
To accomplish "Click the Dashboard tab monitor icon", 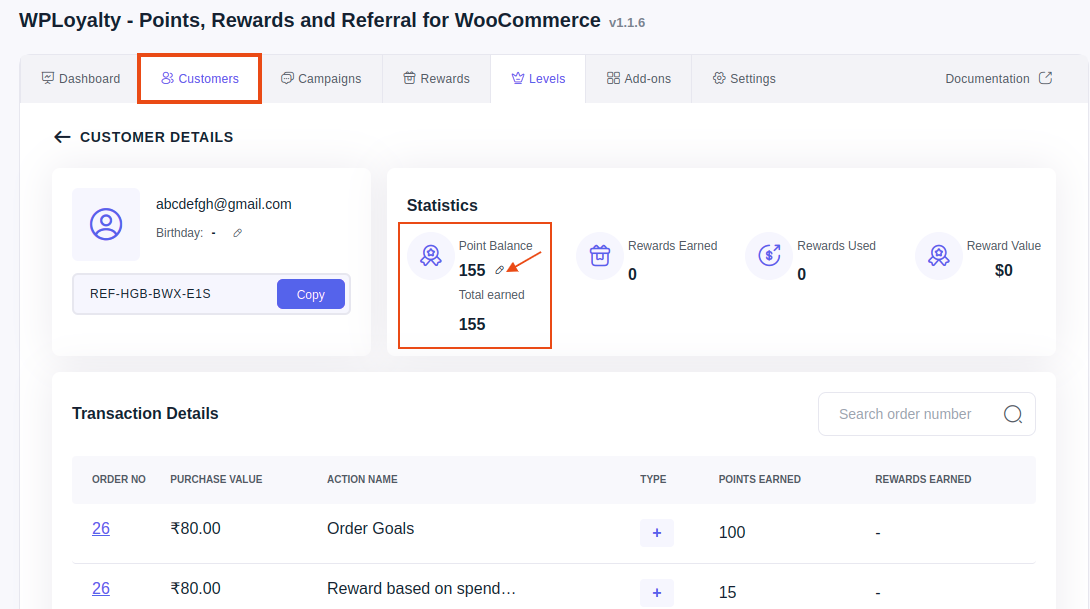I will [48, 78].
